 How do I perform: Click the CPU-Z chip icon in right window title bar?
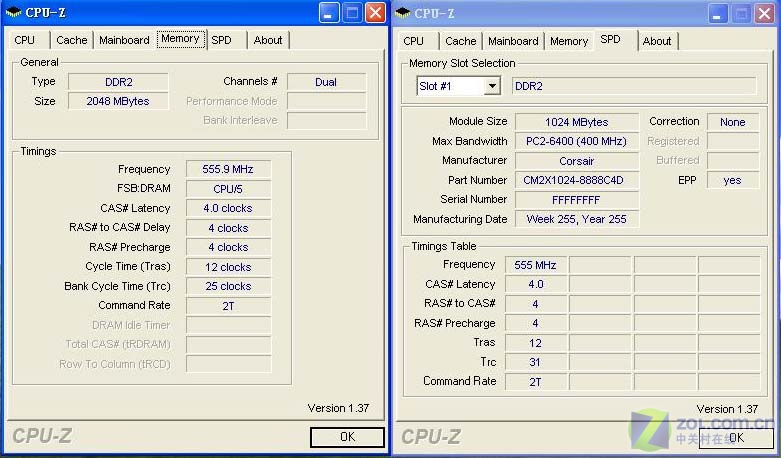point(402,13)
